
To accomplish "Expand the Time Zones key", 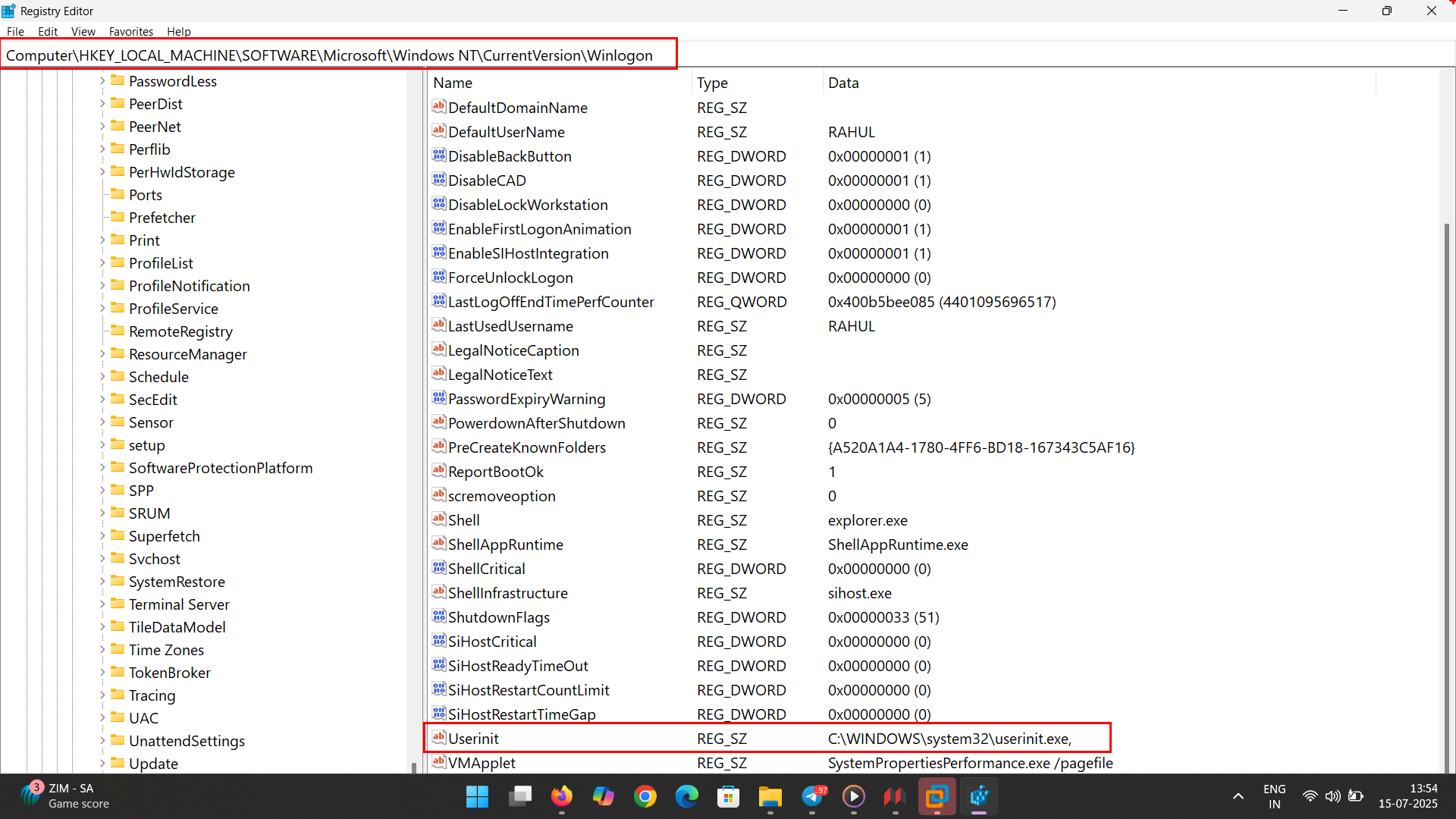I will tap(102, 649).
